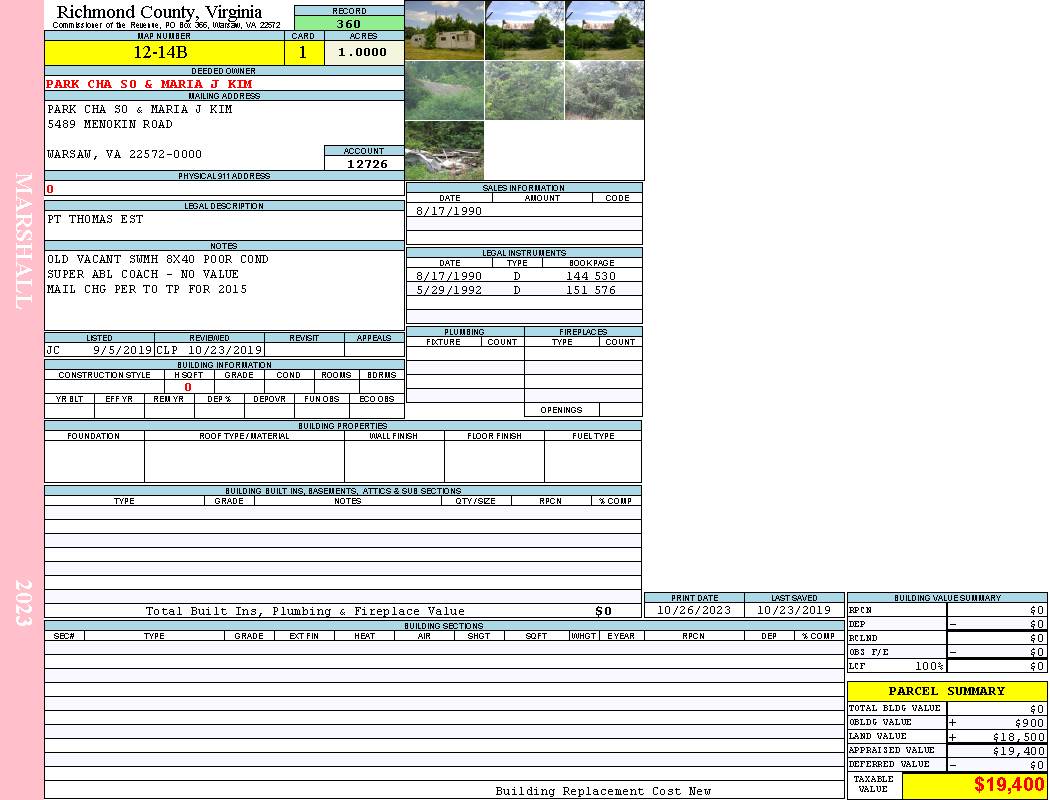Click the legal description PT THOMAS EST
The width and height of the screenshot is (1050, 800).
95,220
